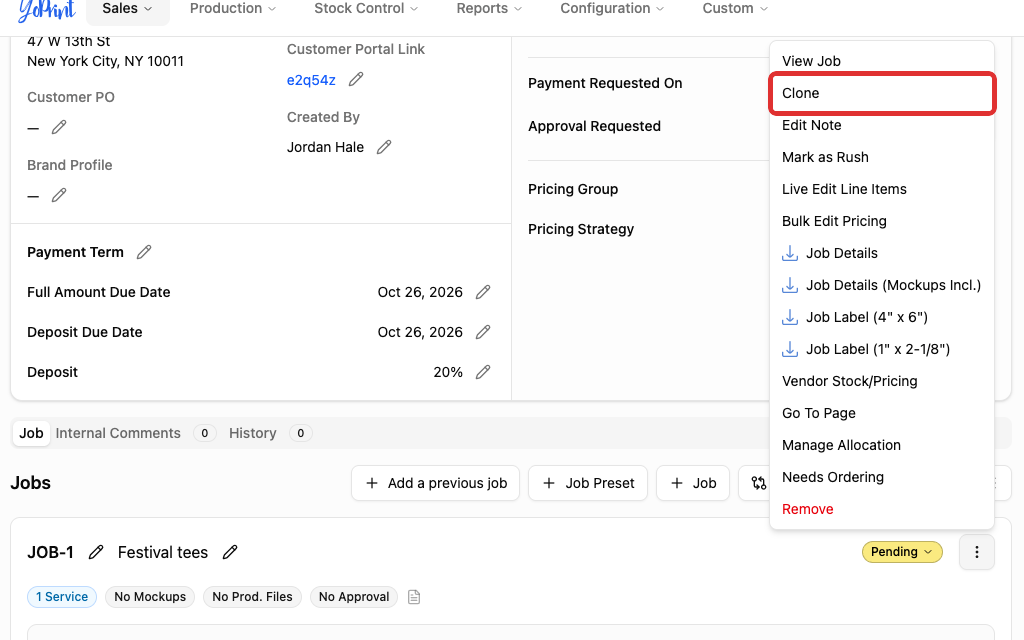This screenshot has width=1024, height=640.
Task: Open the job note document icon
Action: pos(414,597)
